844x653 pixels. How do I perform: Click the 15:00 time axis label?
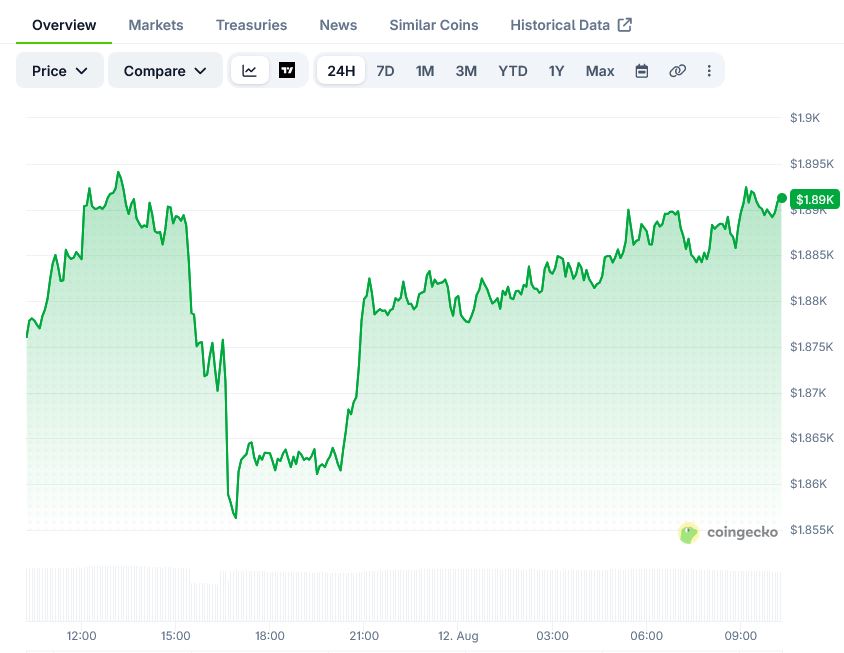(175, 636)
